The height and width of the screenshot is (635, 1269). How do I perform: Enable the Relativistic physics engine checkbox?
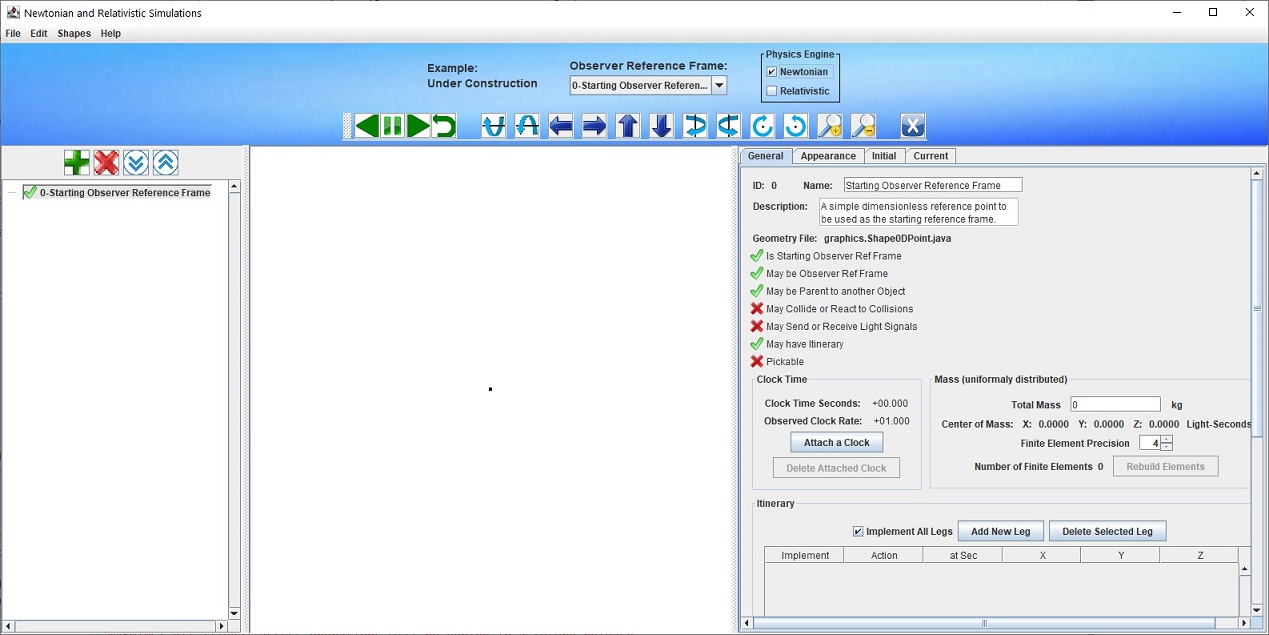pos(771,91)
